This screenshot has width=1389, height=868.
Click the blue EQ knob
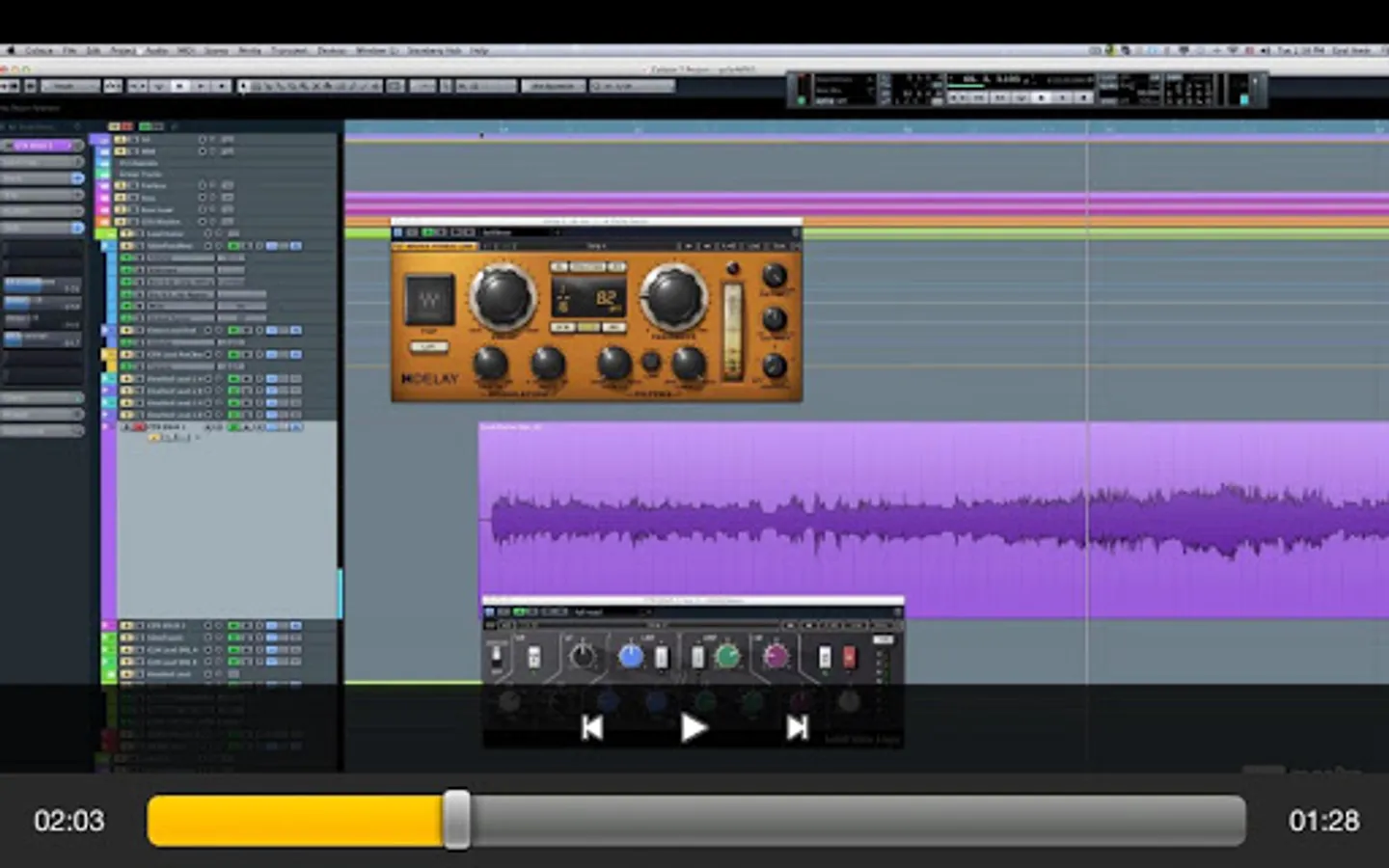[x=630, y=657]
